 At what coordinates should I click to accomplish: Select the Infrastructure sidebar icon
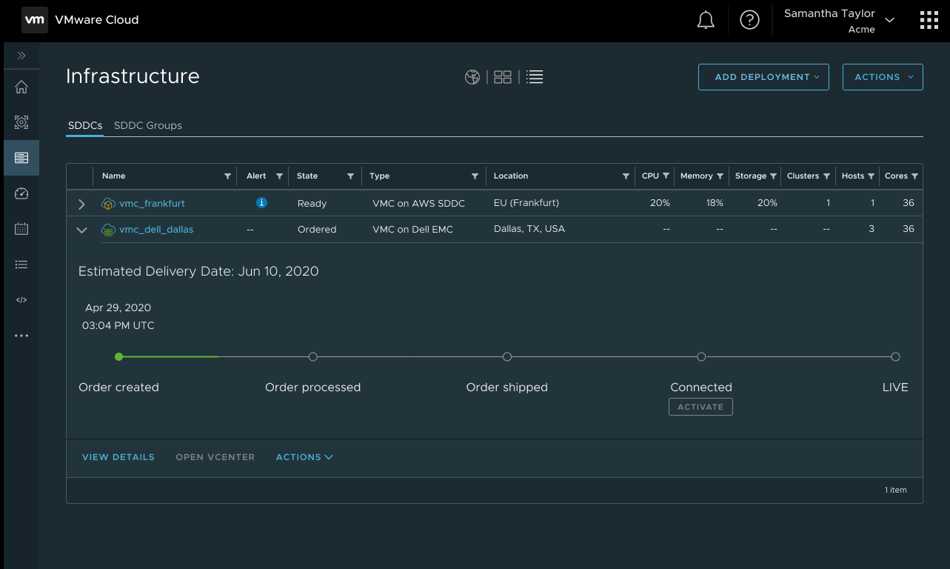tap(21, 158)
